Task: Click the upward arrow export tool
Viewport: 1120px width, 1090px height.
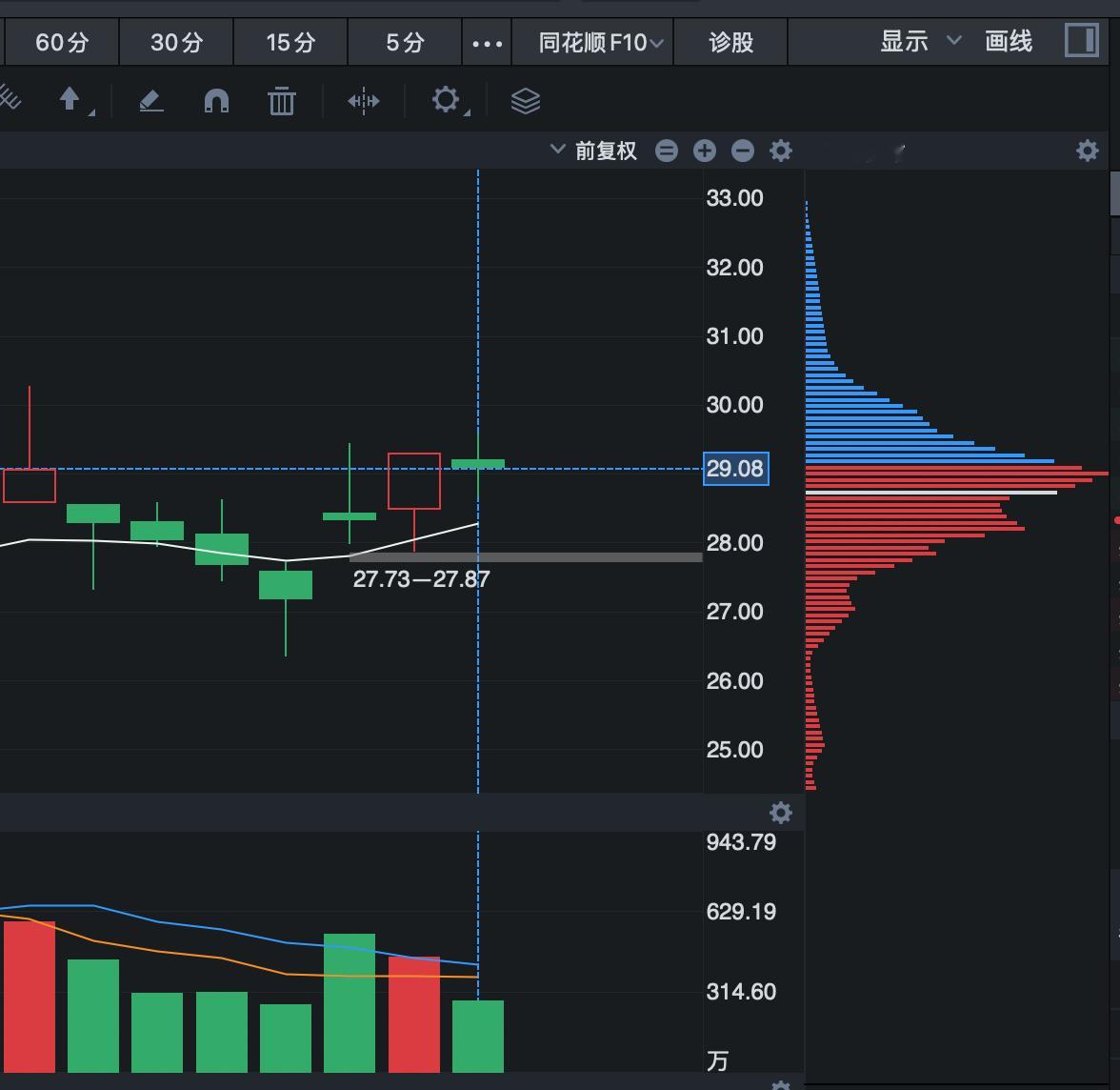Action: coord(70,100)
